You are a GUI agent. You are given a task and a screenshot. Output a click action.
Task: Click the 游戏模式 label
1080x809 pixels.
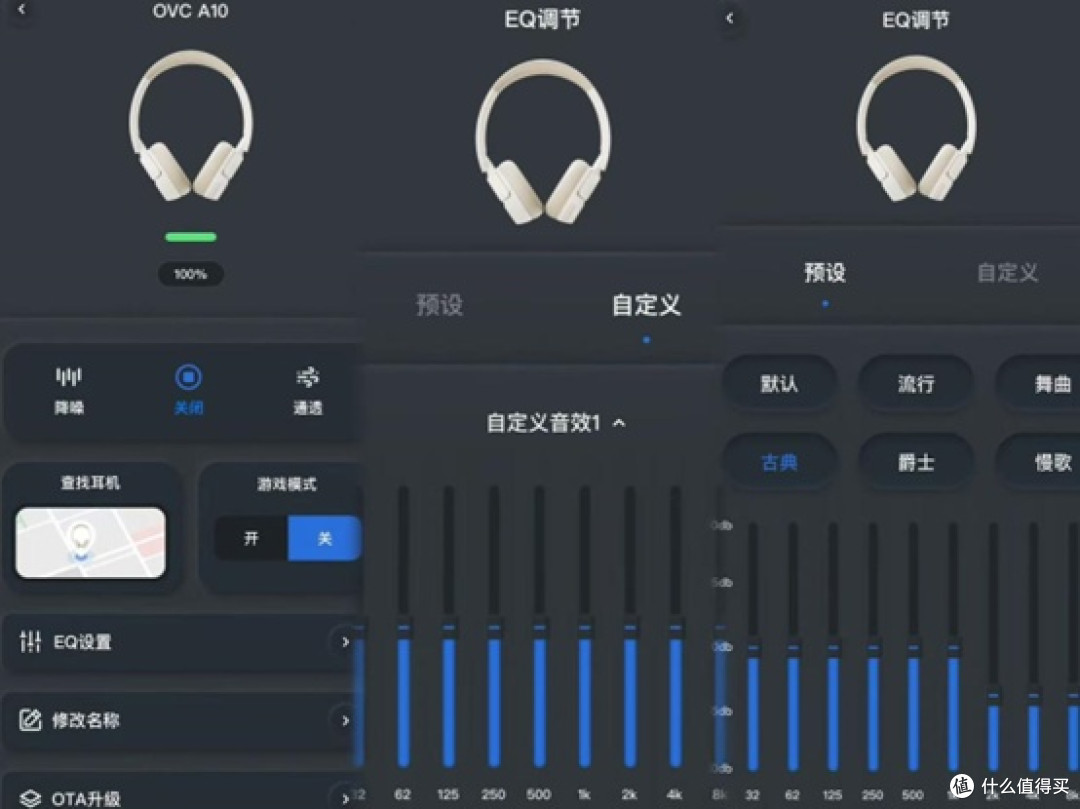pyautogui.click(x=287, y=485)
